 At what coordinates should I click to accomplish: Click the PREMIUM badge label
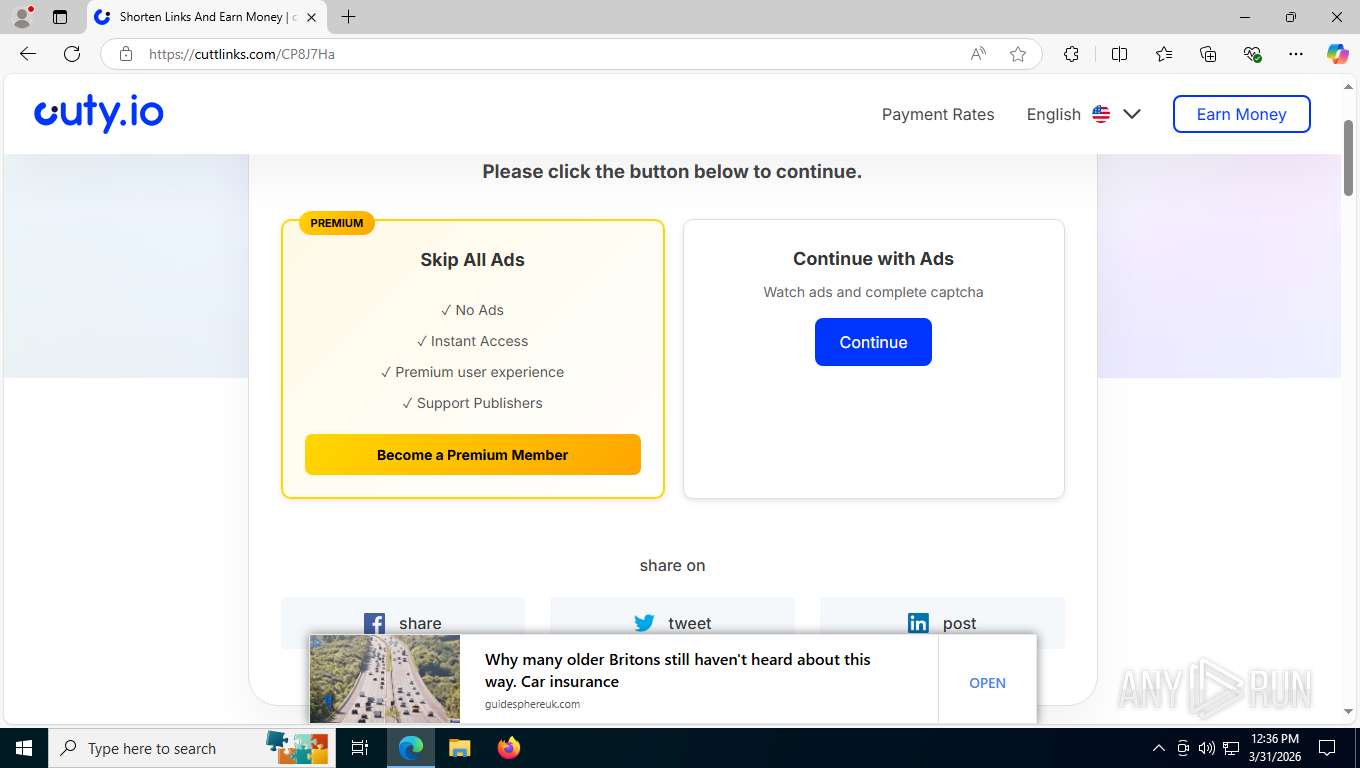point(336,223)
